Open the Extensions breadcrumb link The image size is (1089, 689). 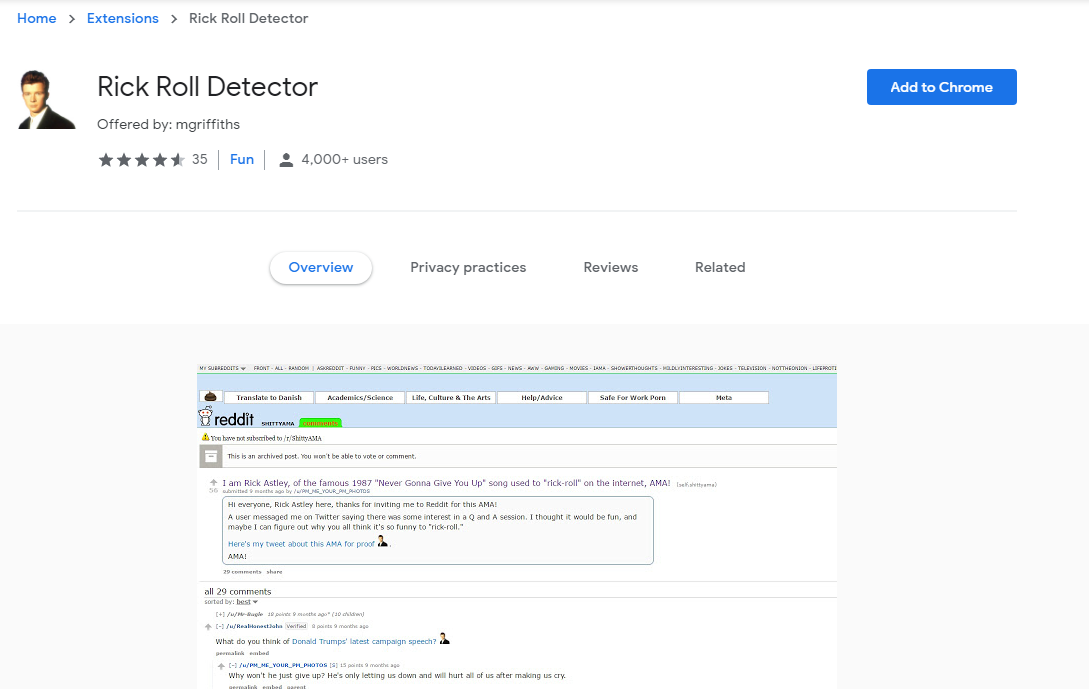pos(122,19)
